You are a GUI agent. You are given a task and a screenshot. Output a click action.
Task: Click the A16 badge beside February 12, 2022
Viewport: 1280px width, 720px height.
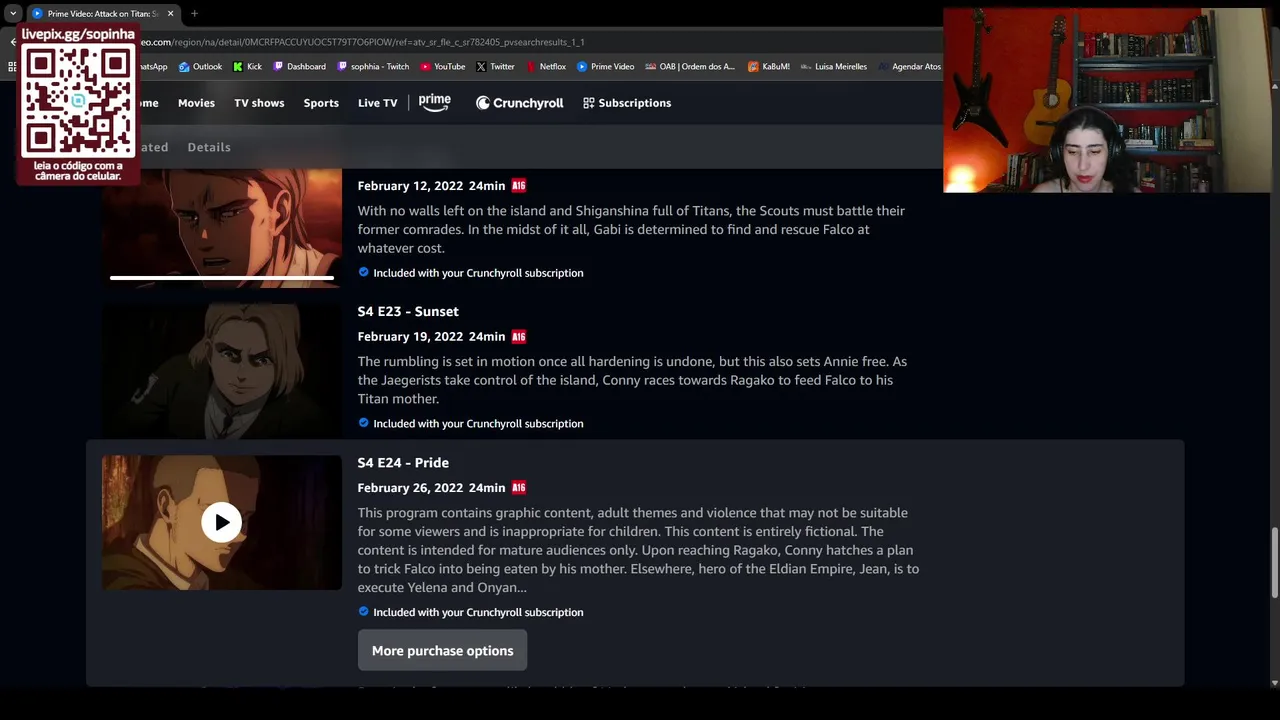click(518, 186)
